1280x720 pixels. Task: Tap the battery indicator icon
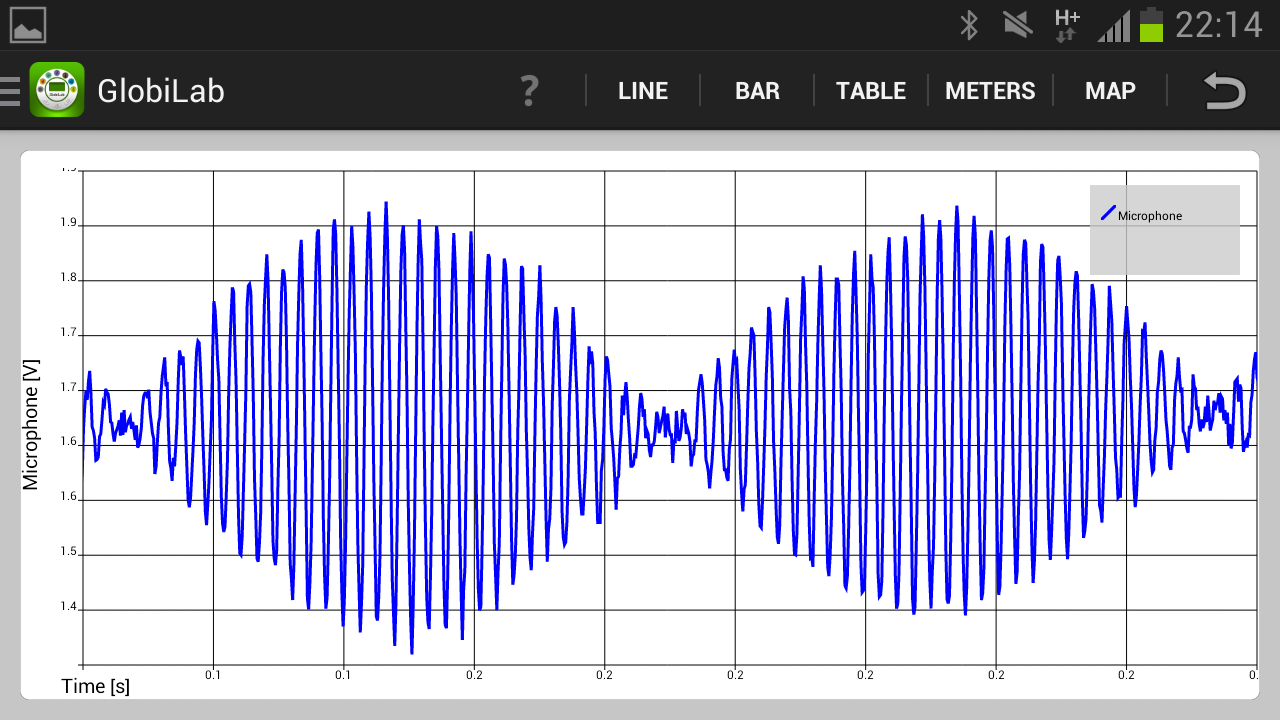pyautogui.click(x=1152, y=25)
